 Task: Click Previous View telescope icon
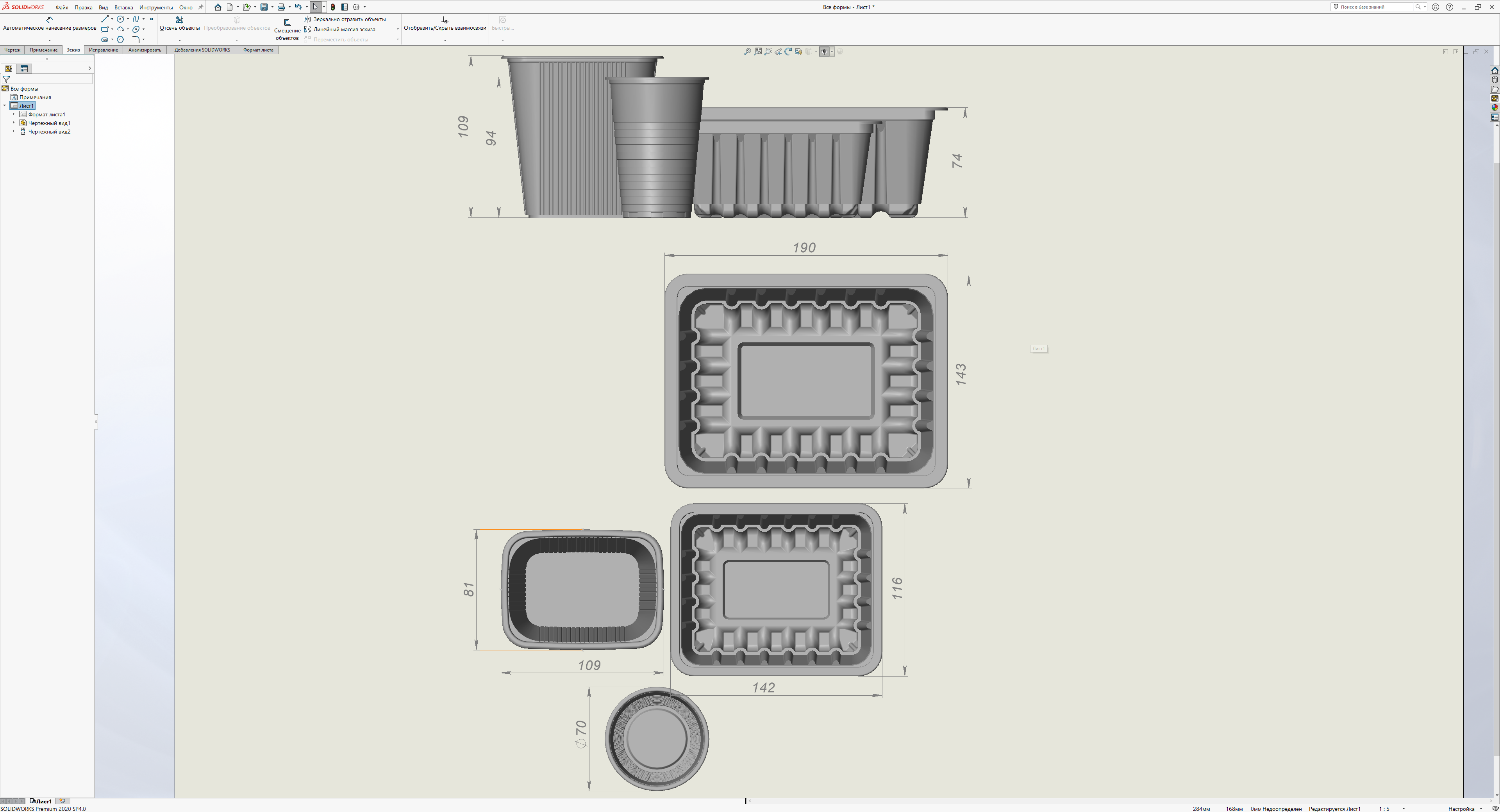tap(778, 52)
